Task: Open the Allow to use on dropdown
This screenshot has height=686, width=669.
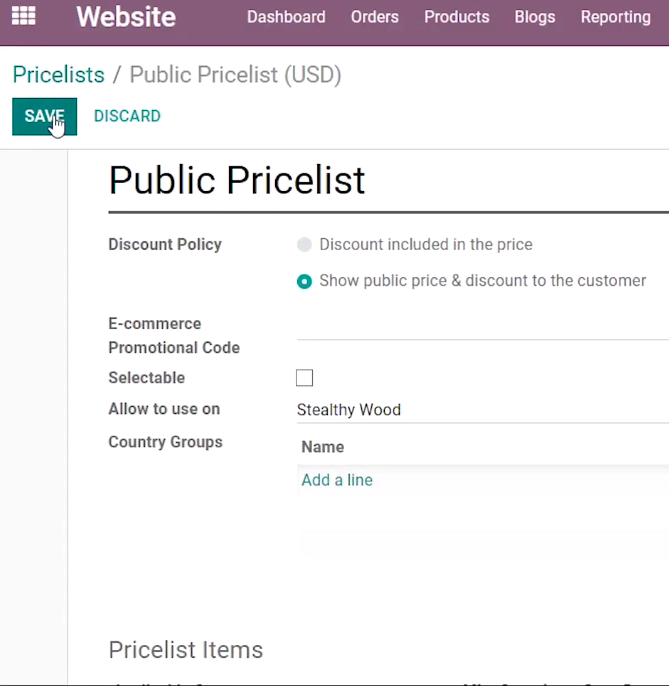Action: coord(483,410)
